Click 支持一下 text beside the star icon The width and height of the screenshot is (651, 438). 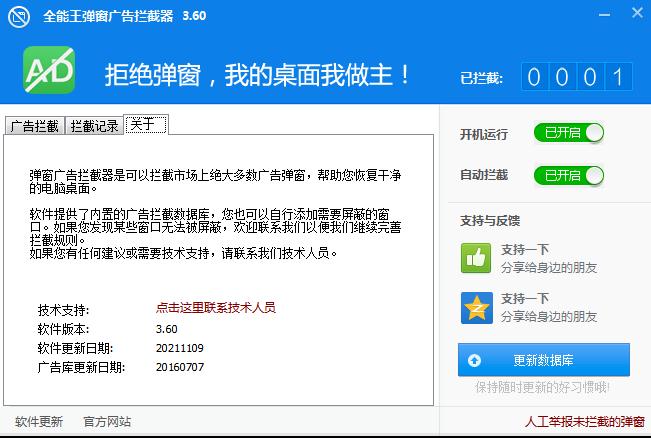(525, 298)
